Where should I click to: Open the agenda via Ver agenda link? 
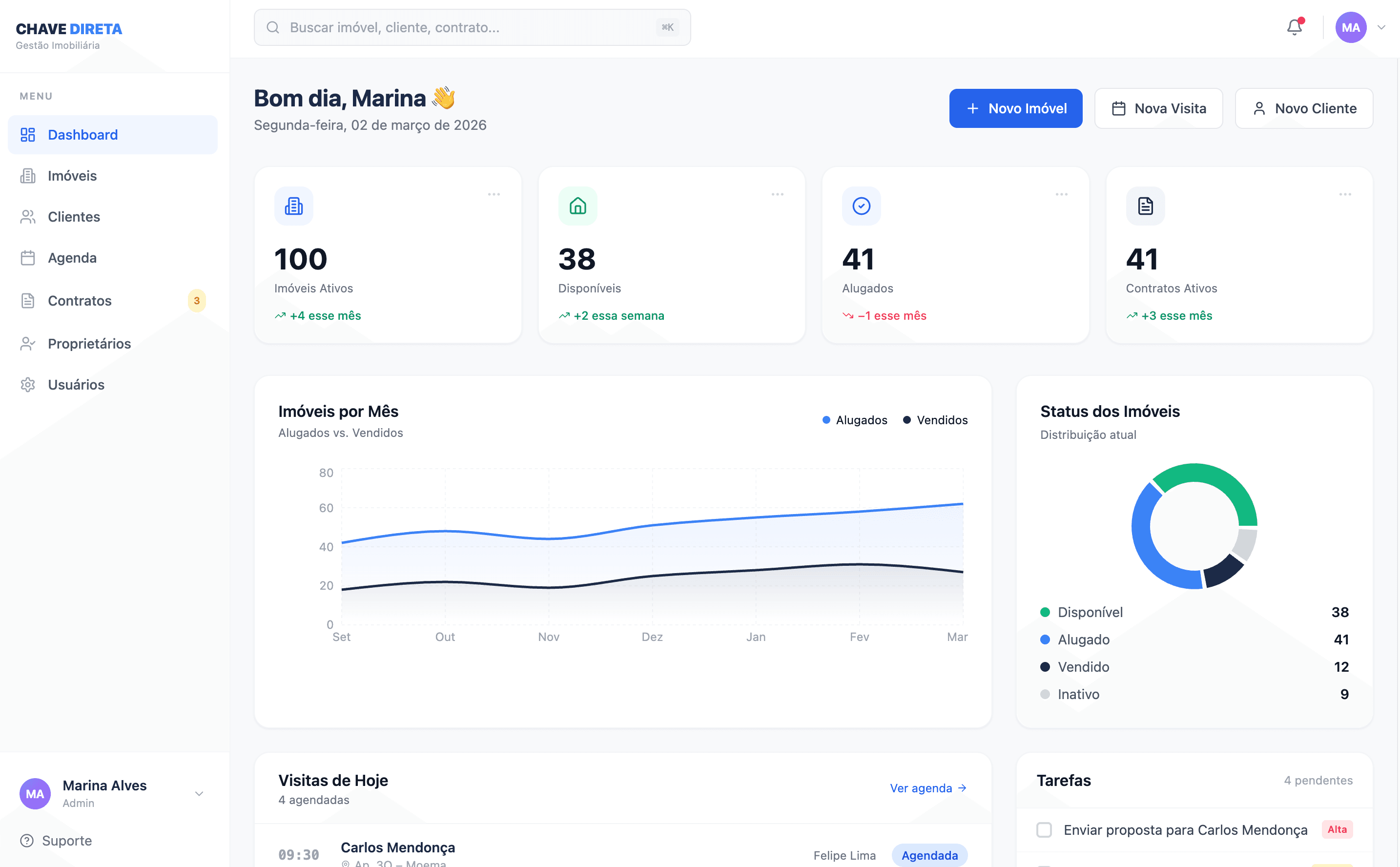[927, 788]
